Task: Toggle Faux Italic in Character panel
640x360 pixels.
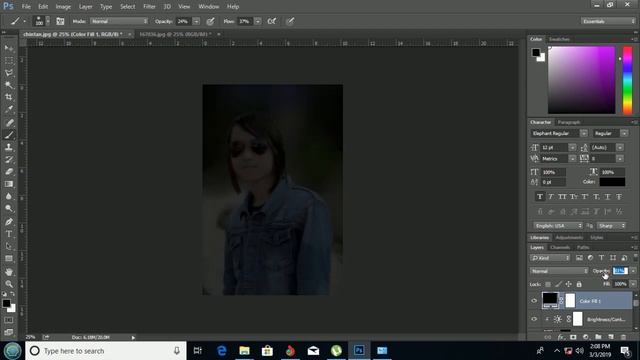Action: [x=551, y=197]
